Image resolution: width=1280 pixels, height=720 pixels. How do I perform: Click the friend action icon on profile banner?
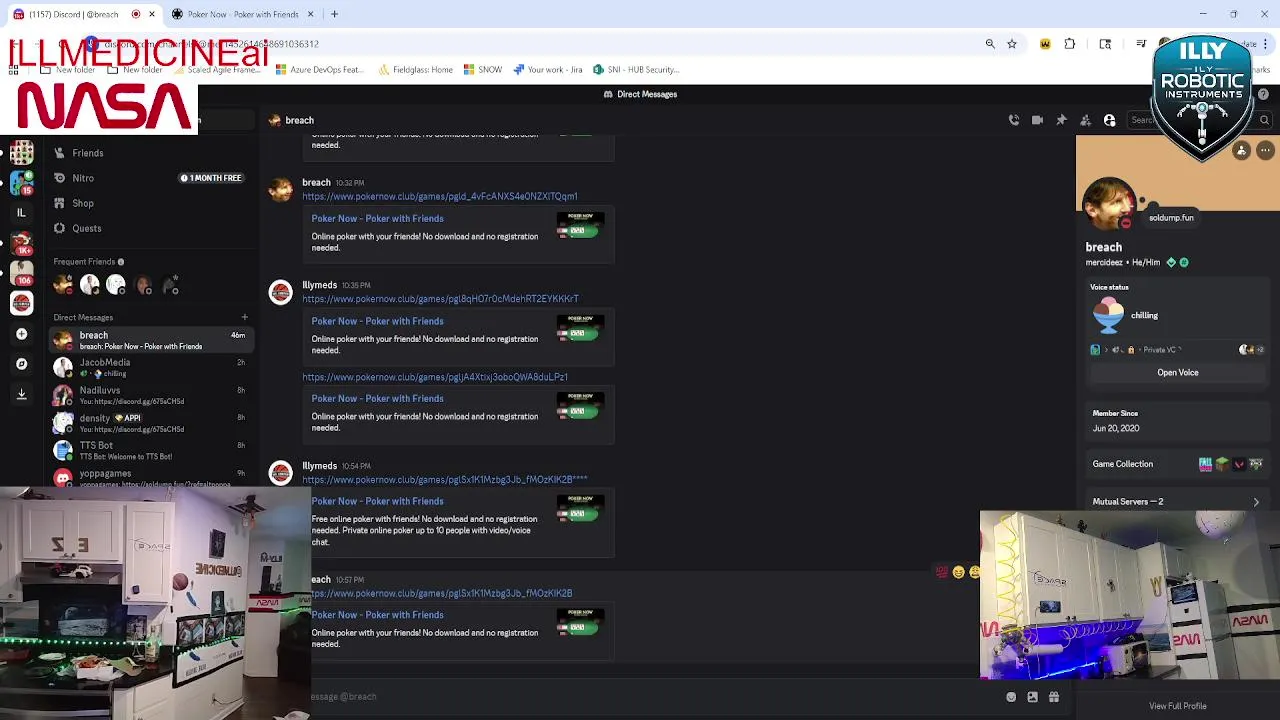(x=1241, y=150)
